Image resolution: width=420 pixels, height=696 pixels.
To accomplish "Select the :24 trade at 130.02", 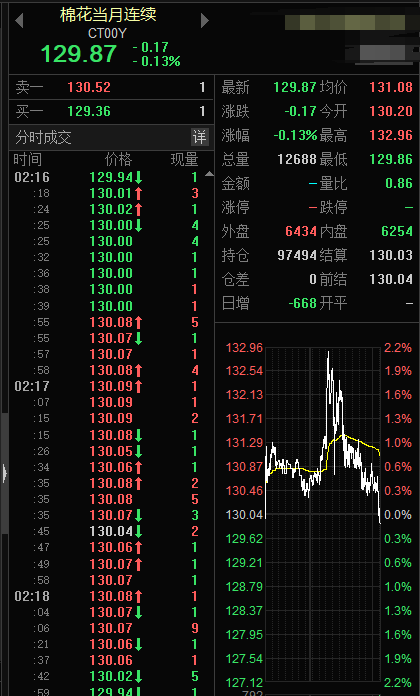I will click(x=107, y=210).
